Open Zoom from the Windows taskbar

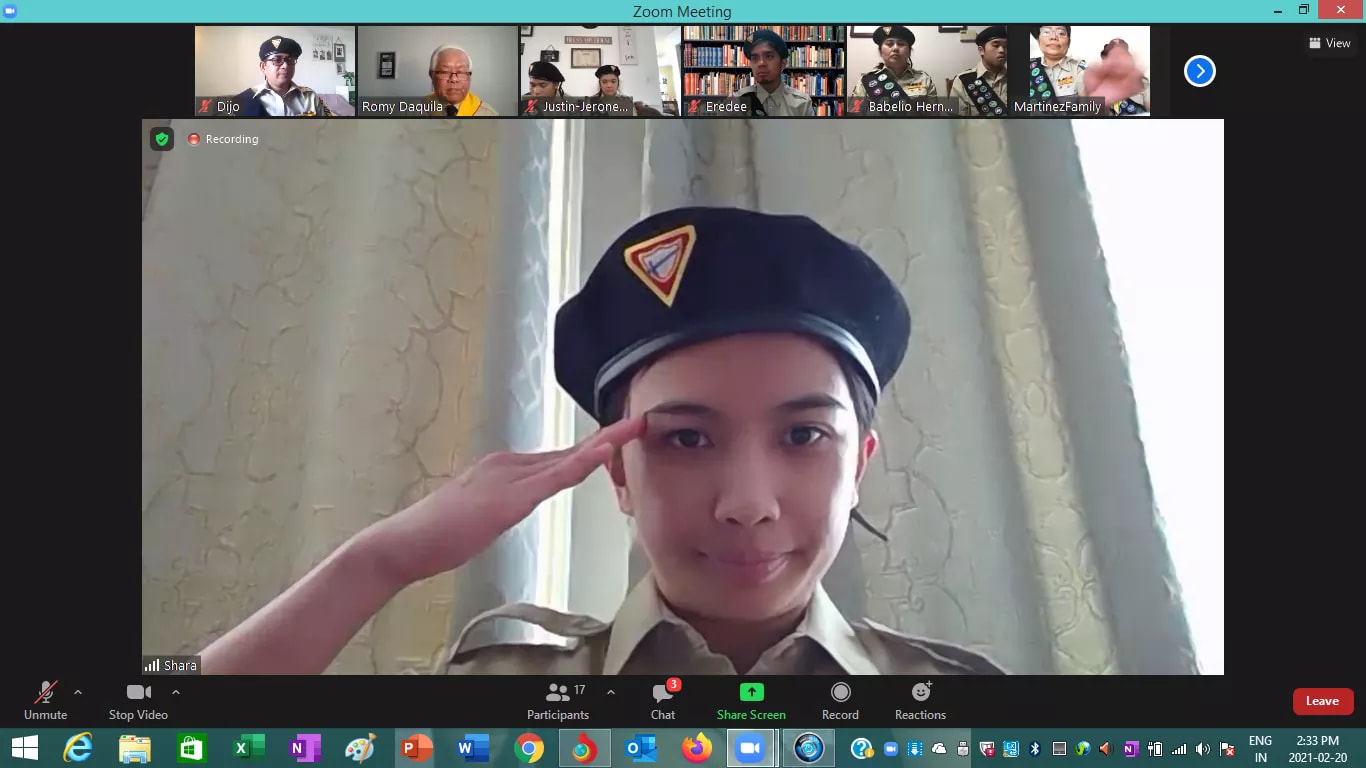click(750, 748)
